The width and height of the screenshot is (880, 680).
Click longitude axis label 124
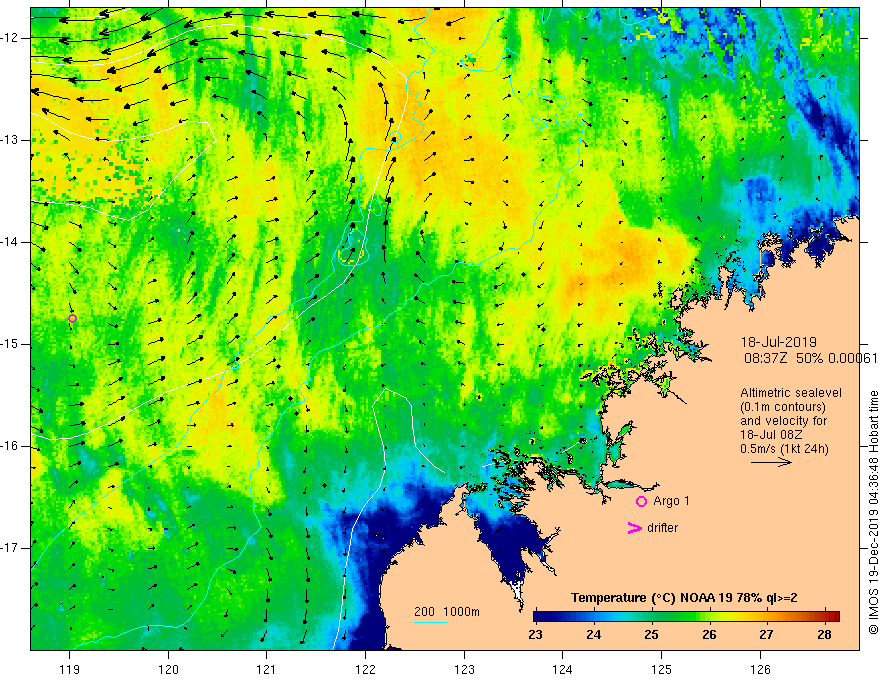point(563,669)
